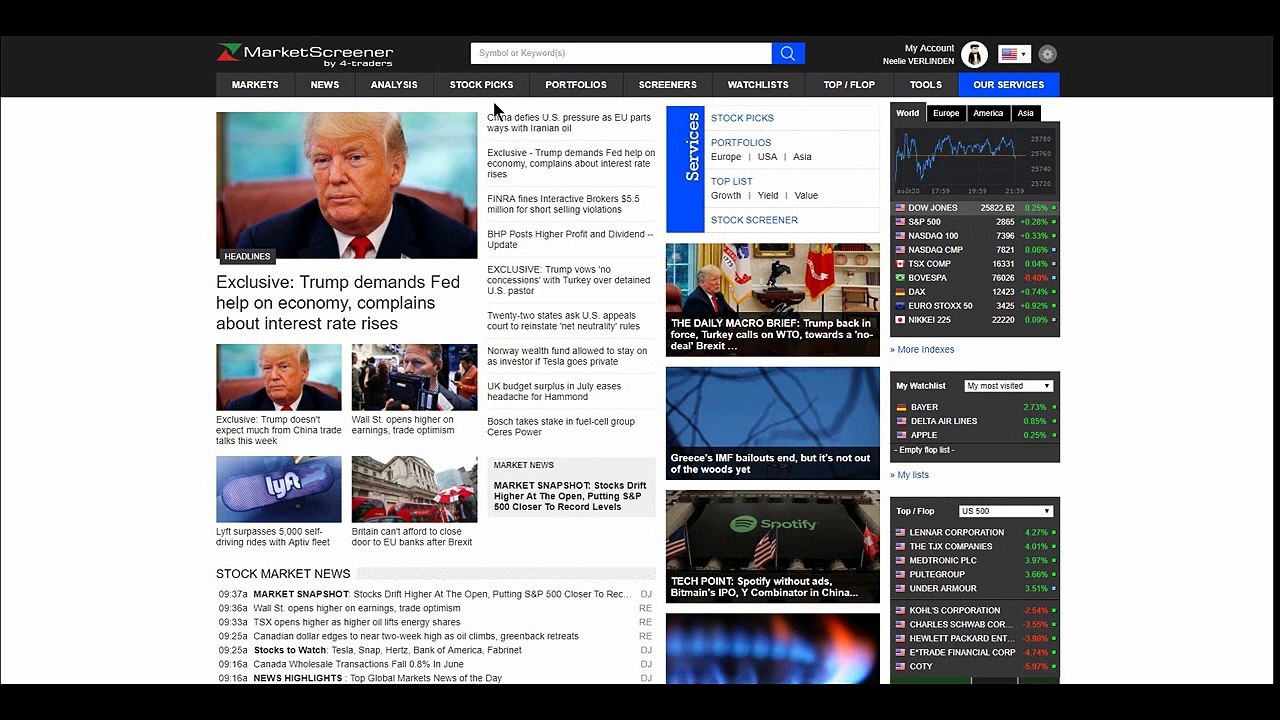This screenshot has height=720, width=1280.
Task: Open 'TSX opens higher' news row
Action: [x=436, y=622]
